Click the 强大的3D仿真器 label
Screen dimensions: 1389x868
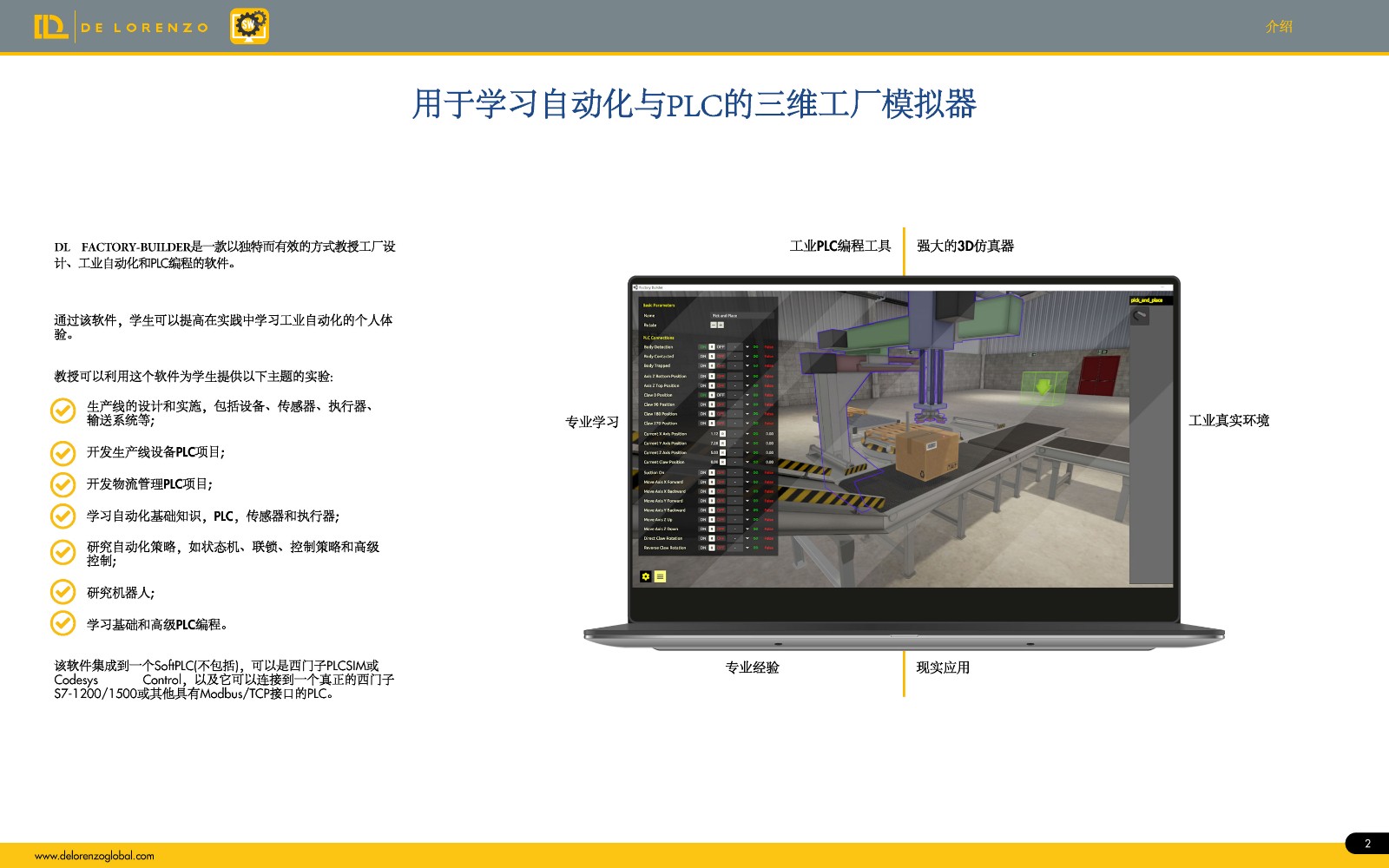965,246
